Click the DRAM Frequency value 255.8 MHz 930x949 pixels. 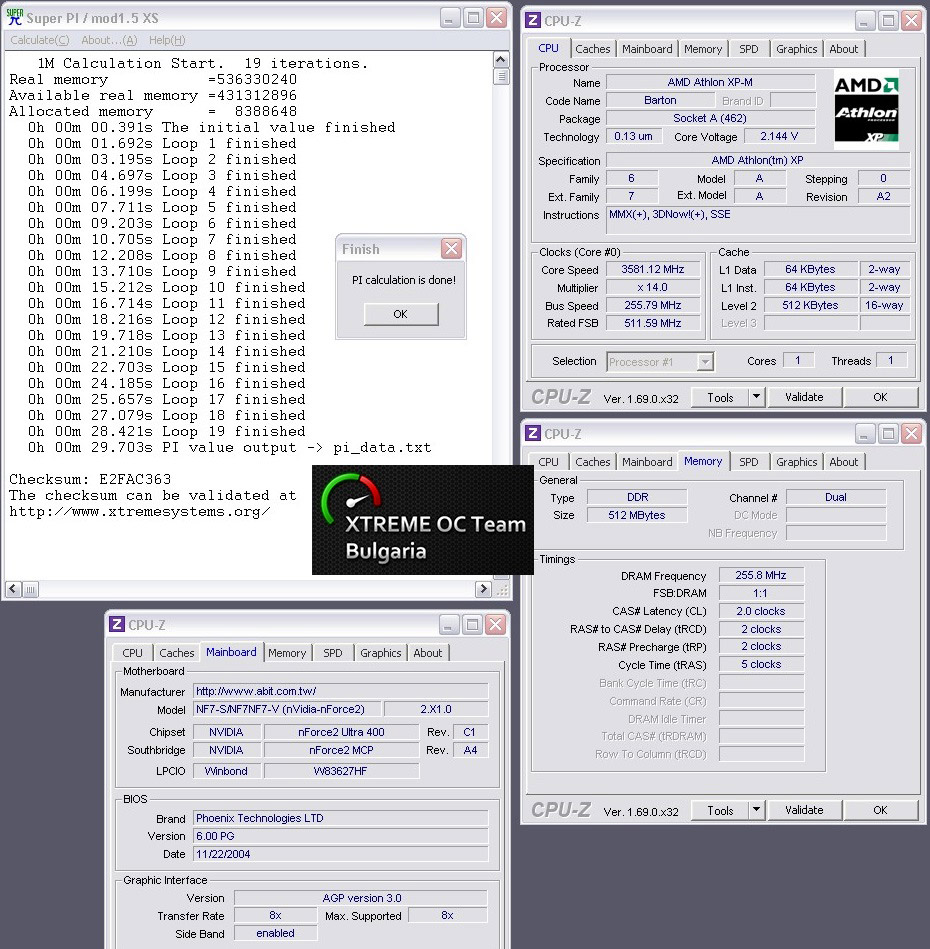[761, 575]
